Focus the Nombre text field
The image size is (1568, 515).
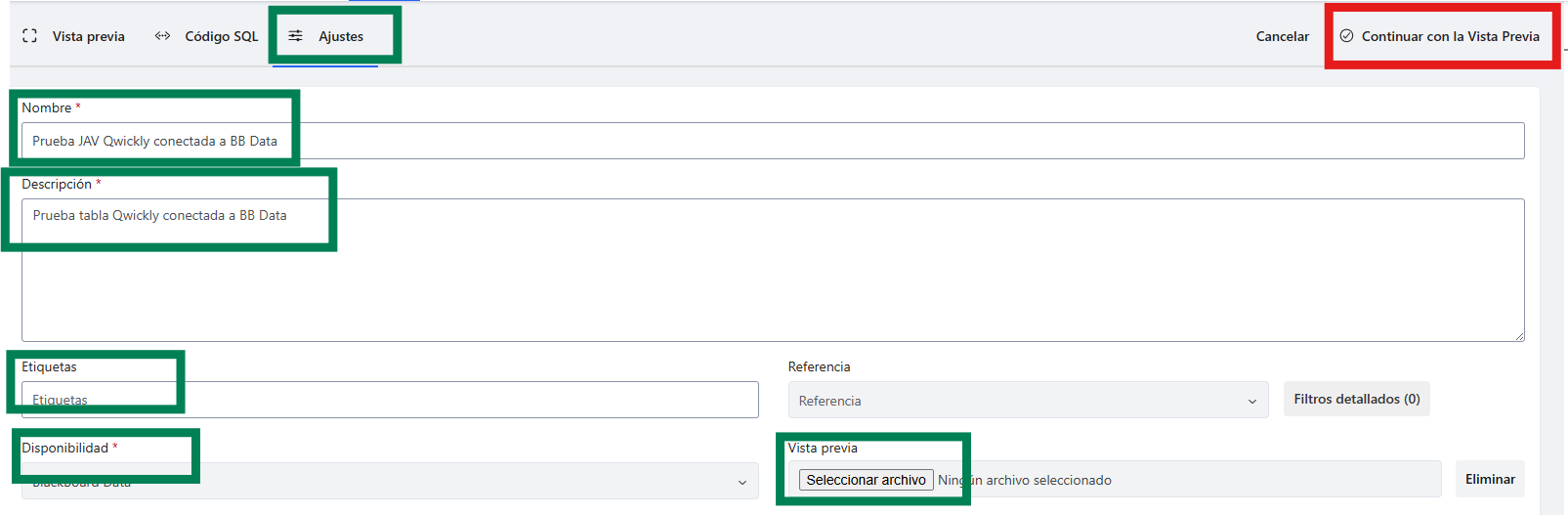point(773,141)
